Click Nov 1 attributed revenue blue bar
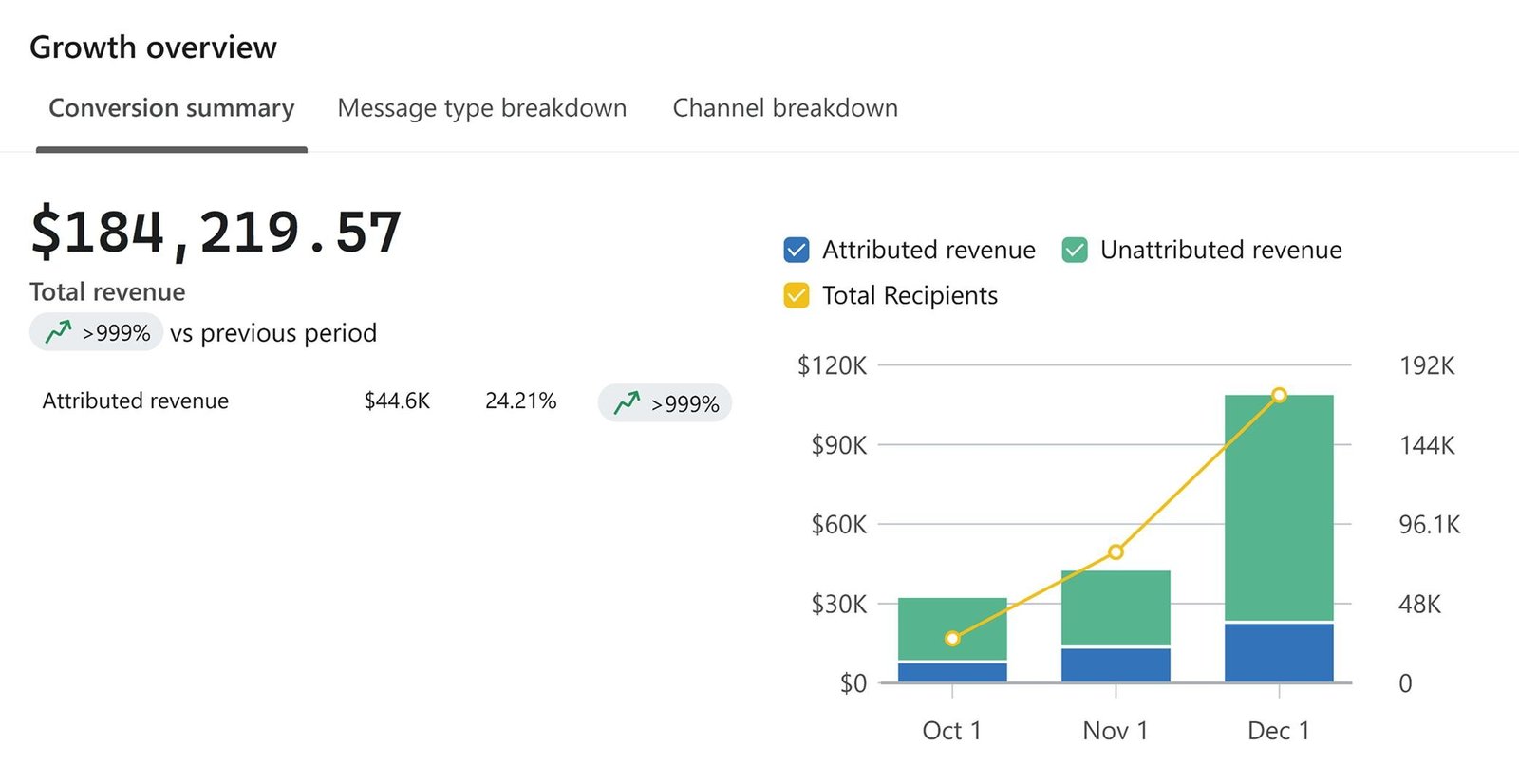Viewport: 1519px width, 784px height. (1116, 664)
